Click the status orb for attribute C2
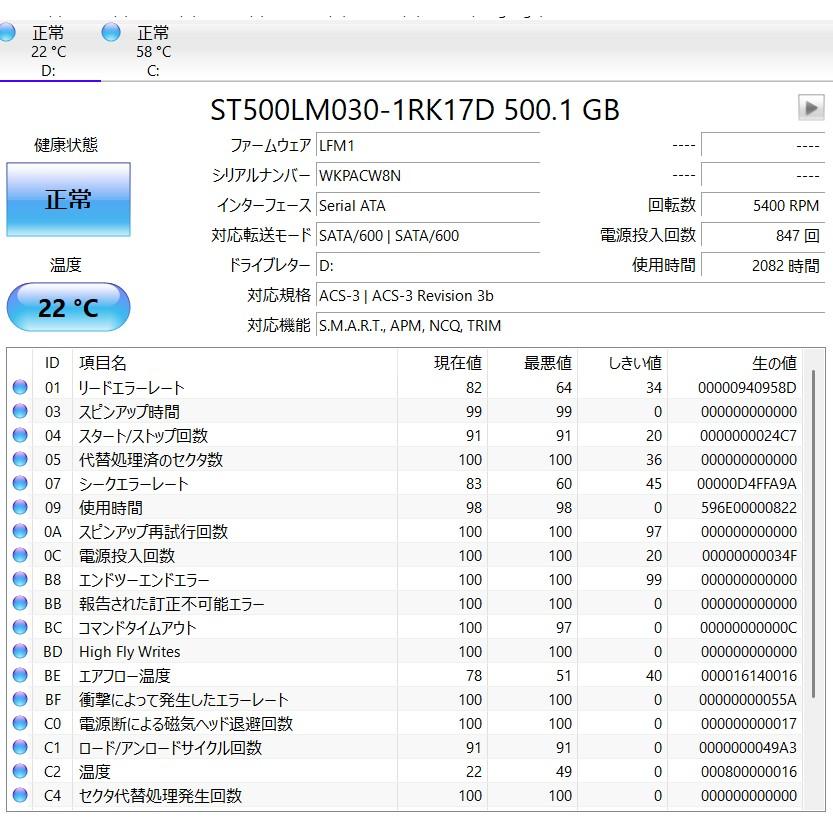 click(20, 771)
